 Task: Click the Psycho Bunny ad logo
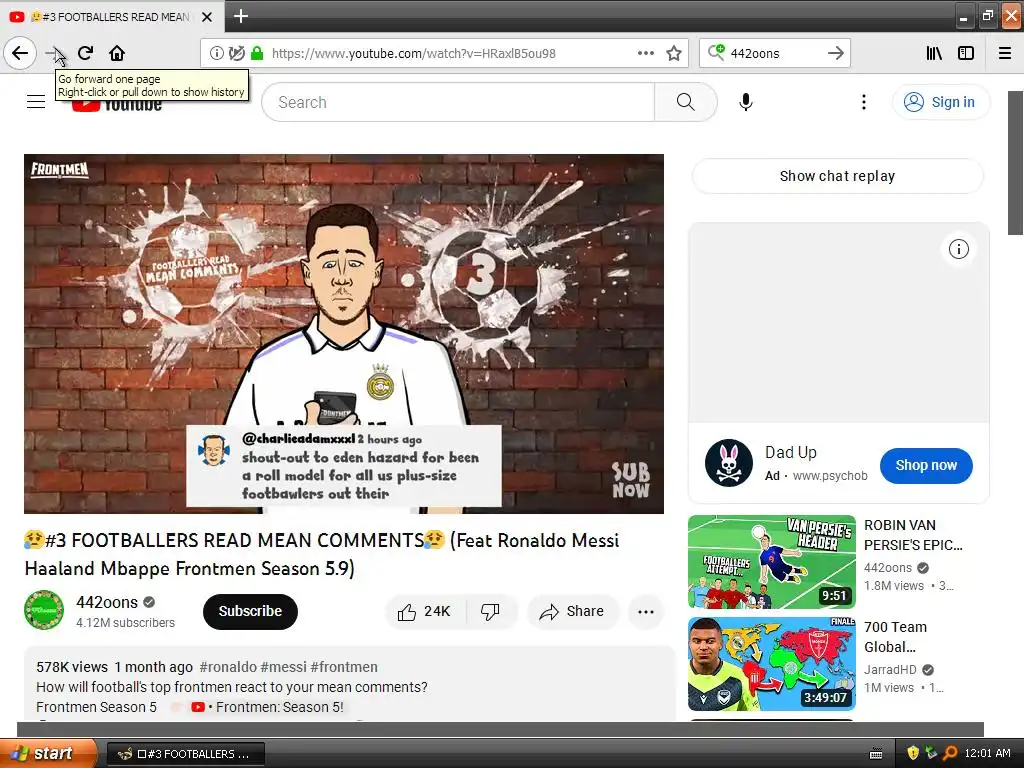(x=729, y=463)
